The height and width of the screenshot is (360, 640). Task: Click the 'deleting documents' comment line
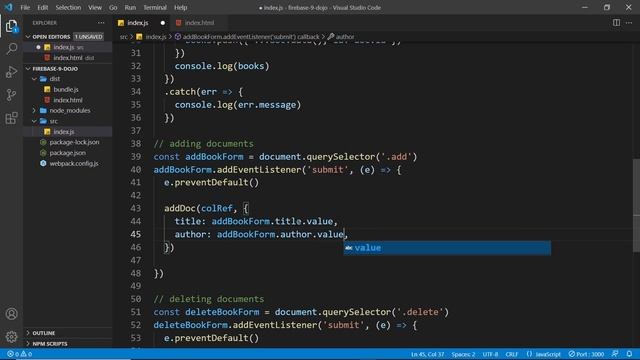pyautogui.click(x=209, y=299)
